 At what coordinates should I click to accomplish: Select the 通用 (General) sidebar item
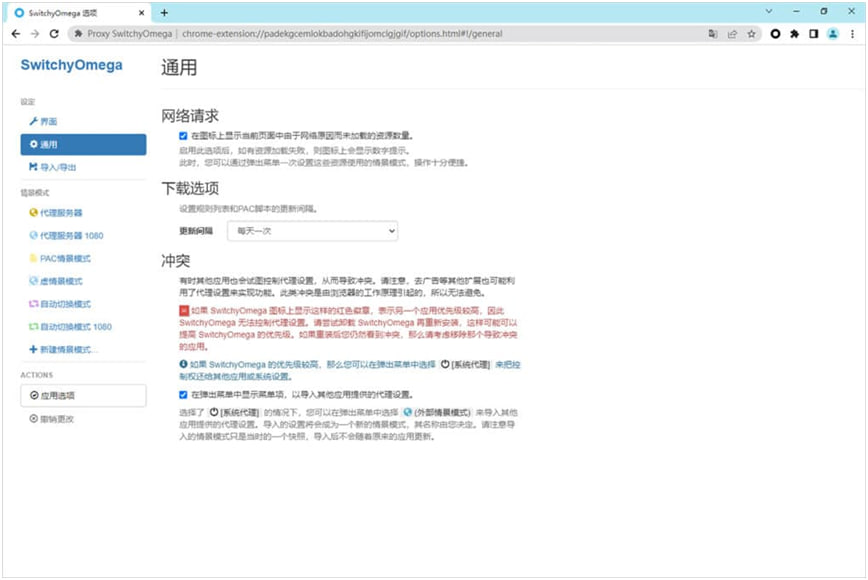click(x=83, y=144)
